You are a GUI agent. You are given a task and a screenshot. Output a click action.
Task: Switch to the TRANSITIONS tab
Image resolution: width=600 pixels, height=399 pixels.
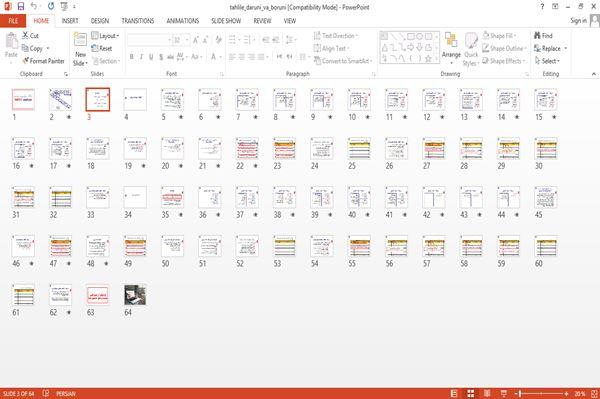[138, 21]
